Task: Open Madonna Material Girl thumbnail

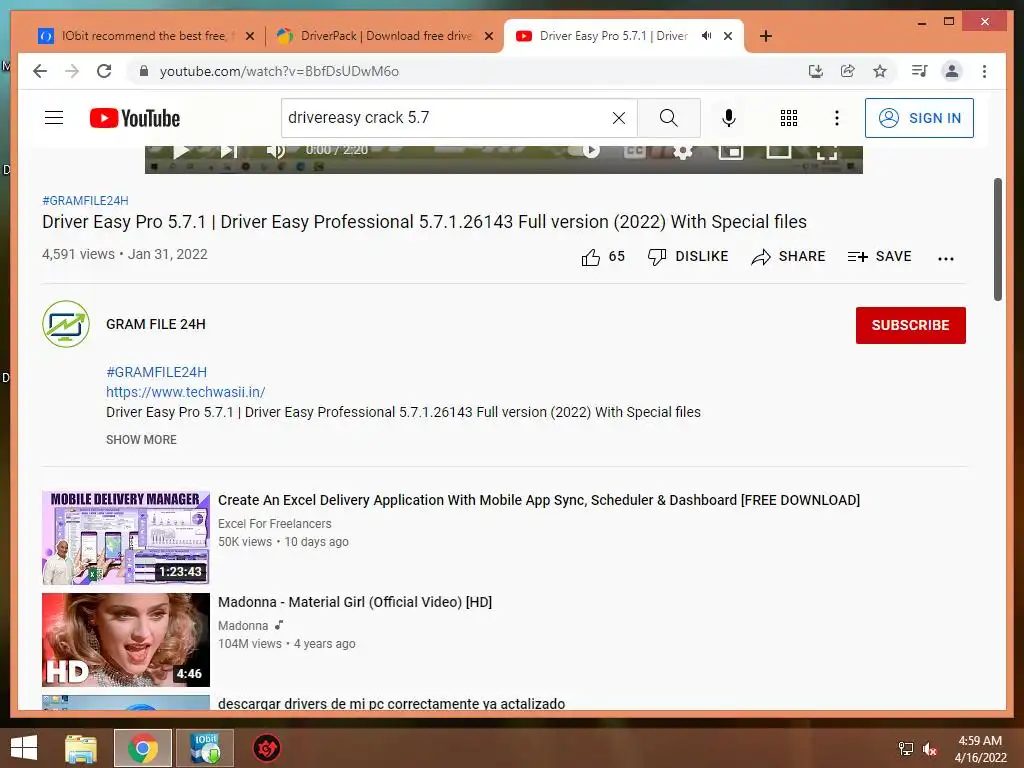Action: pyautogui.click(x=125, y=639)
